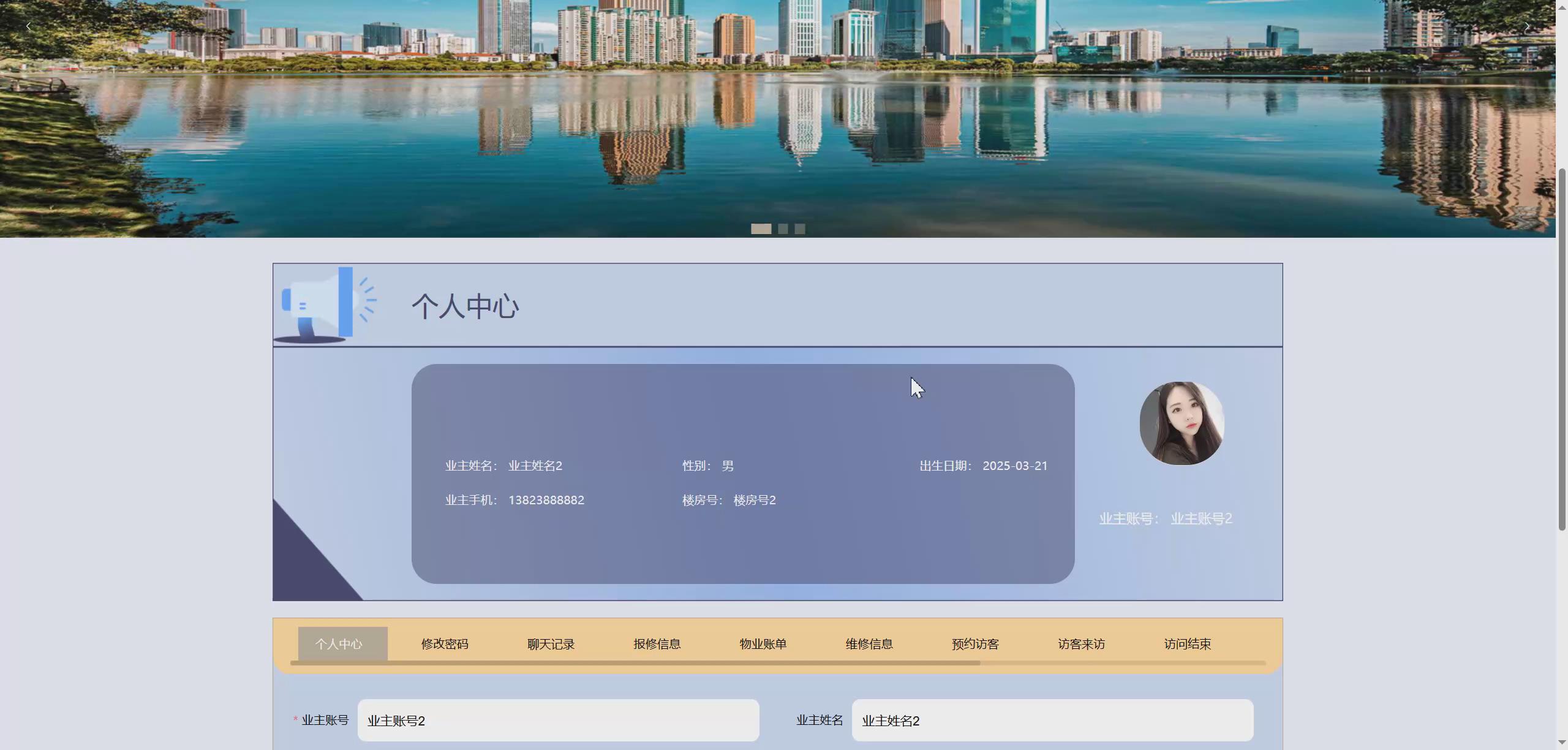The image size is (1568, 750).
Task: Select the second carousel indicator dot
Action: click(784, 229)
